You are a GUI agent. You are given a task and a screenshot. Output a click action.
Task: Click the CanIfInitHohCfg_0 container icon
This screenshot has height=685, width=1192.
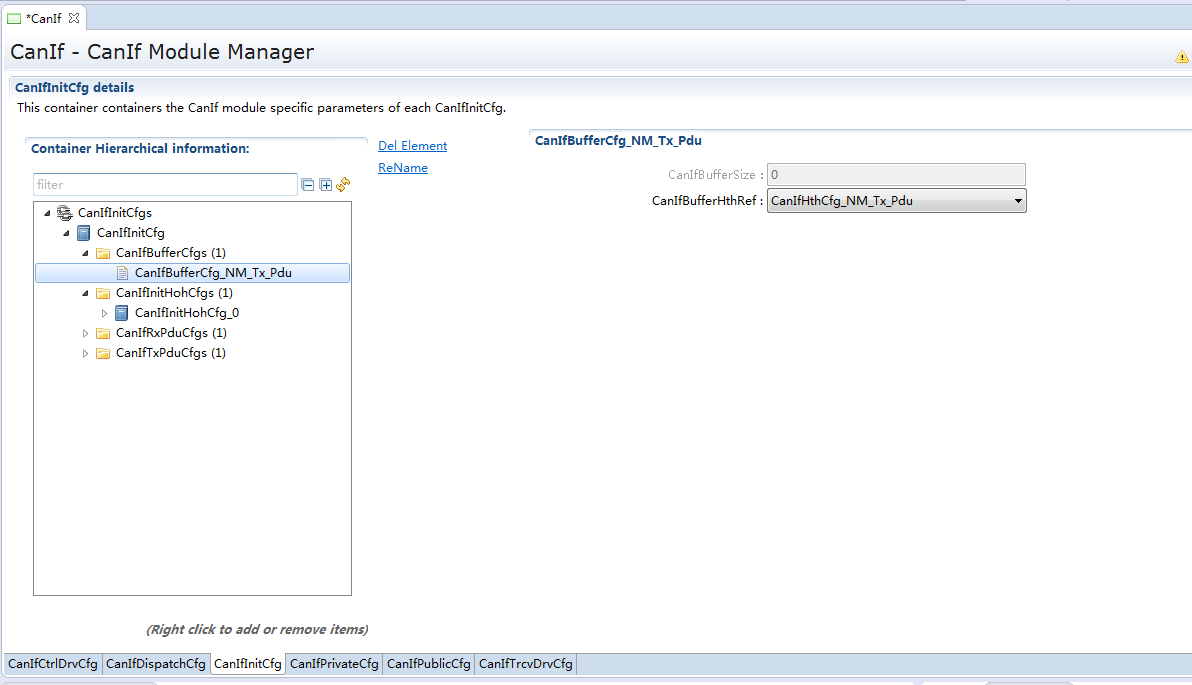(x=122, y=313)
